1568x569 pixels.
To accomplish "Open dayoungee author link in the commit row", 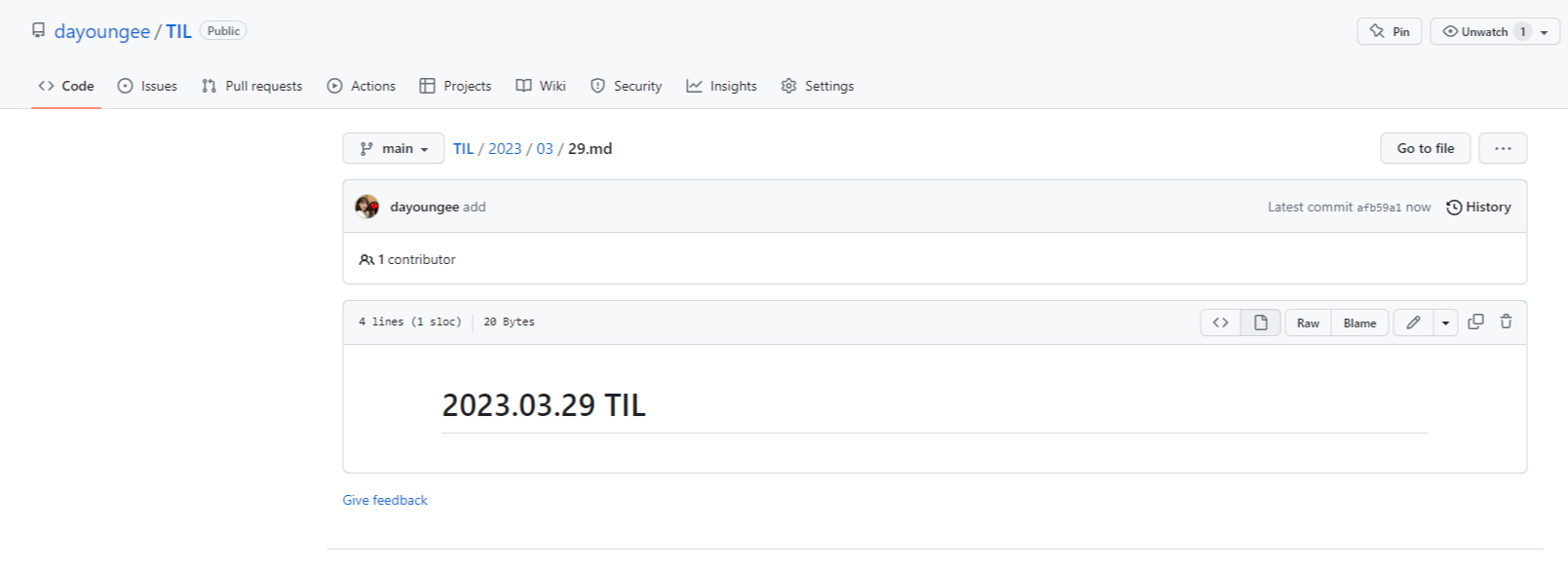I will (424, 207).
